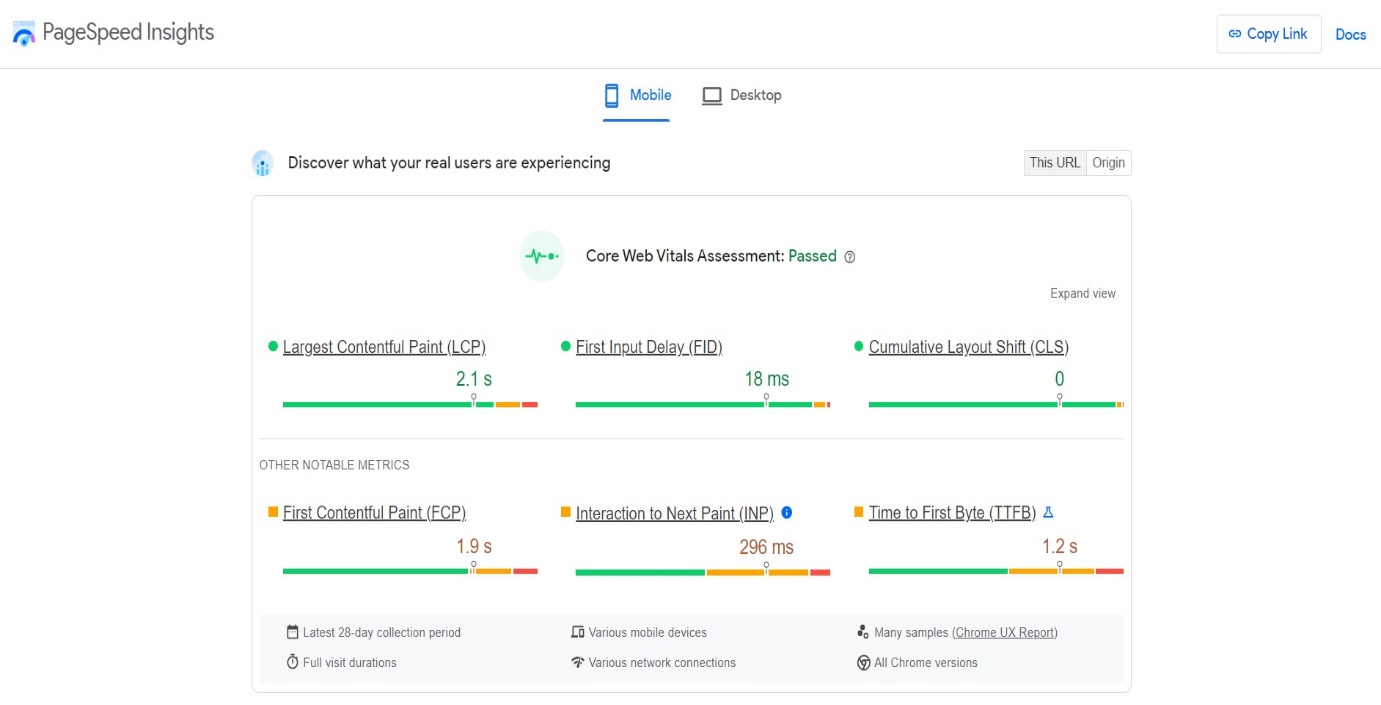1381x705 pixels.
Task: Open the First Contentful Paint (FCP) link
Action: (x=374, y=513)
